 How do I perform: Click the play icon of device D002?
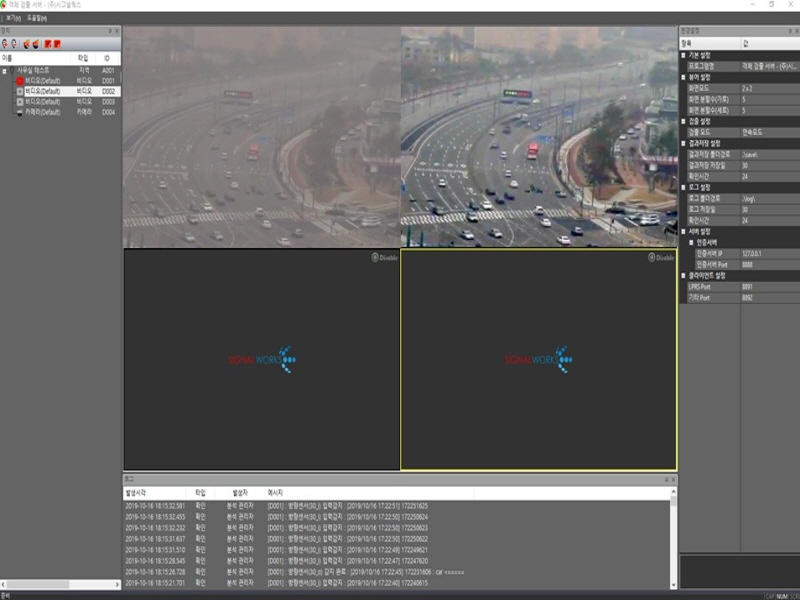pyautogui.click(x=20, y=91)
